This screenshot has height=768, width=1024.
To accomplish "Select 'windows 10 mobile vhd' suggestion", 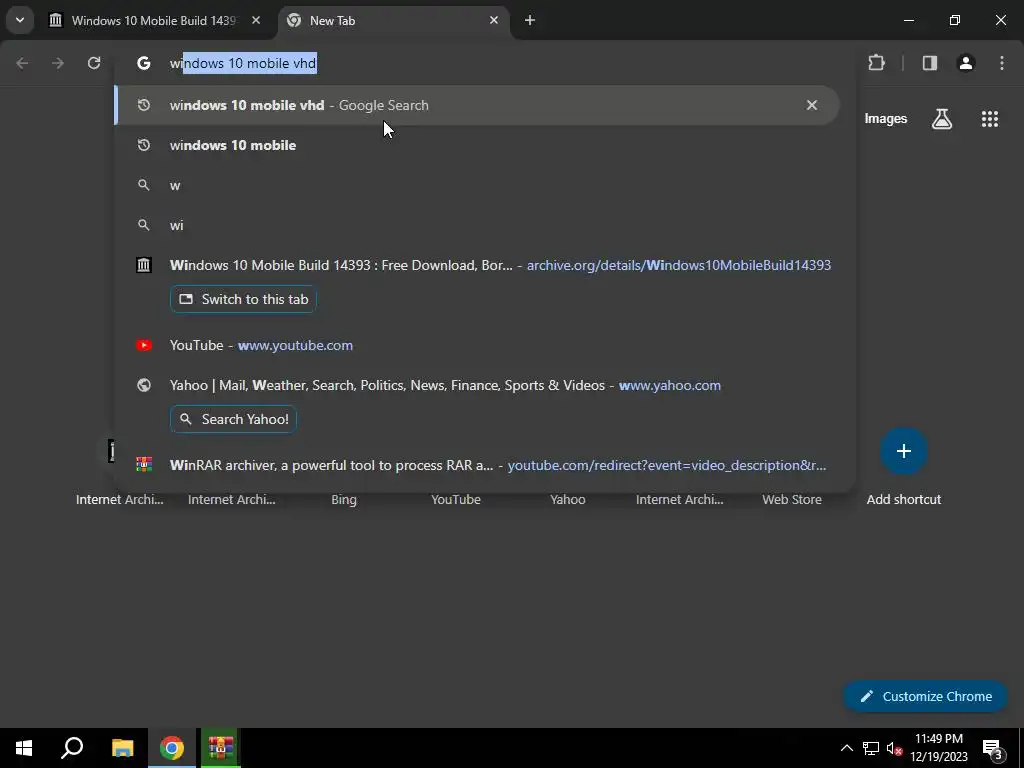I will (x=477, y=105).
